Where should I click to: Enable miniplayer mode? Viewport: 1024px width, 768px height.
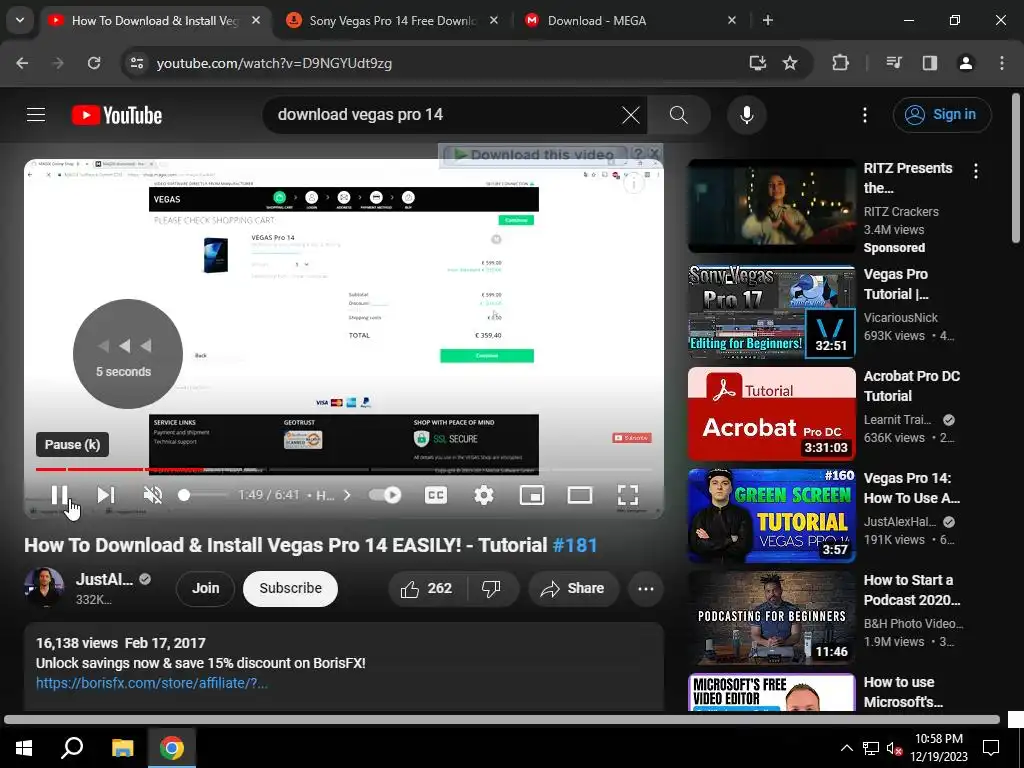pos(532,495)
